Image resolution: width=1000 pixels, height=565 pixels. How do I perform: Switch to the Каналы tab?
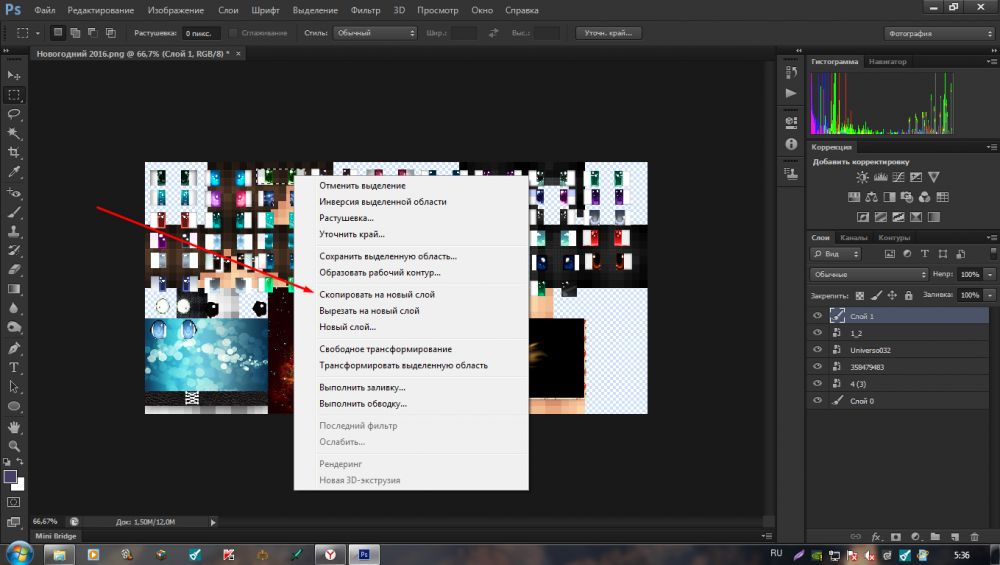[x=853, y=238]
